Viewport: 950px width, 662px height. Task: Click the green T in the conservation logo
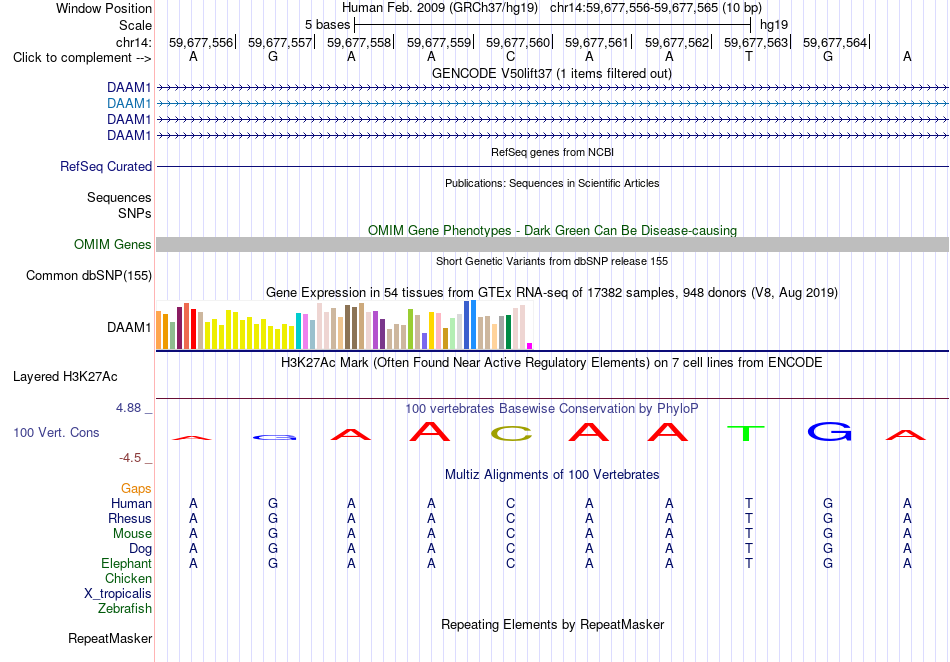pos(746,433)
